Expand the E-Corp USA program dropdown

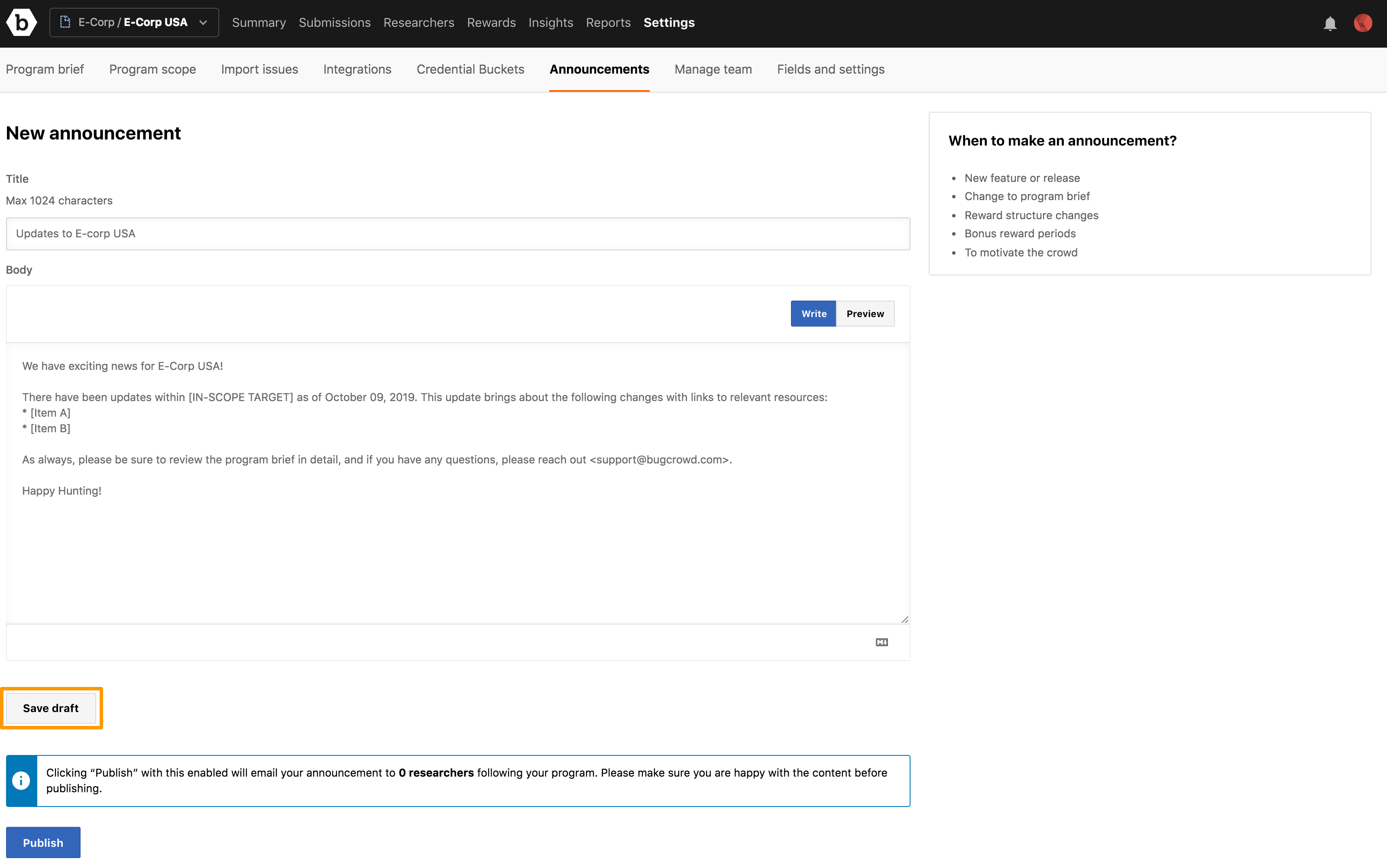coord(134,23)
